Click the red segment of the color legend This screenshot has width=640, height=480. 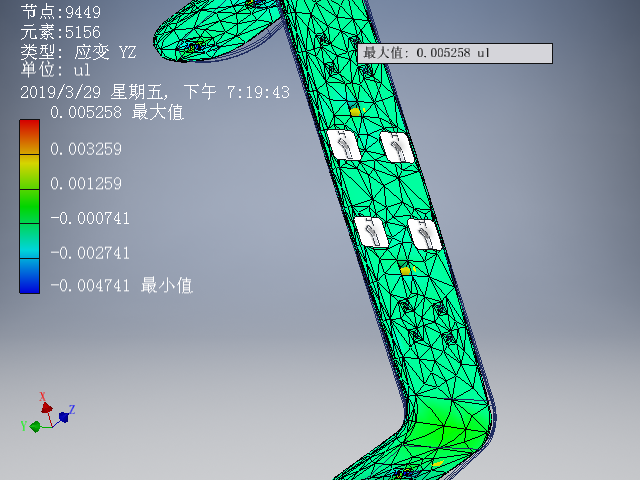[29, 136]
